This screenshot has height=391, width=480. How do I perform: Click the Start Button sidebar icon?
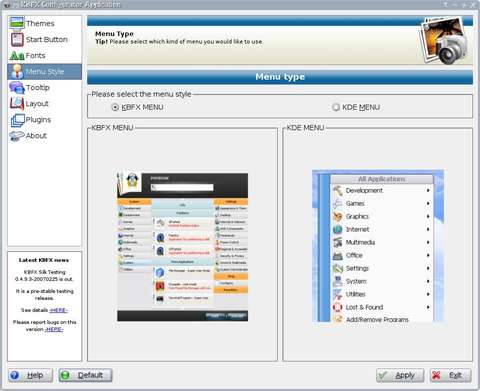(x=17, y=39)
